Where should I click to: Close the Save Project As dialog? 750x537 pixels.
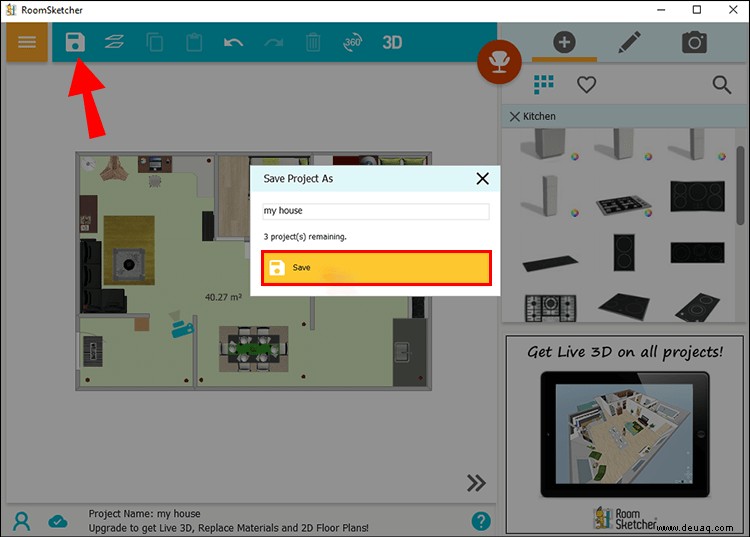coord(483,178)
